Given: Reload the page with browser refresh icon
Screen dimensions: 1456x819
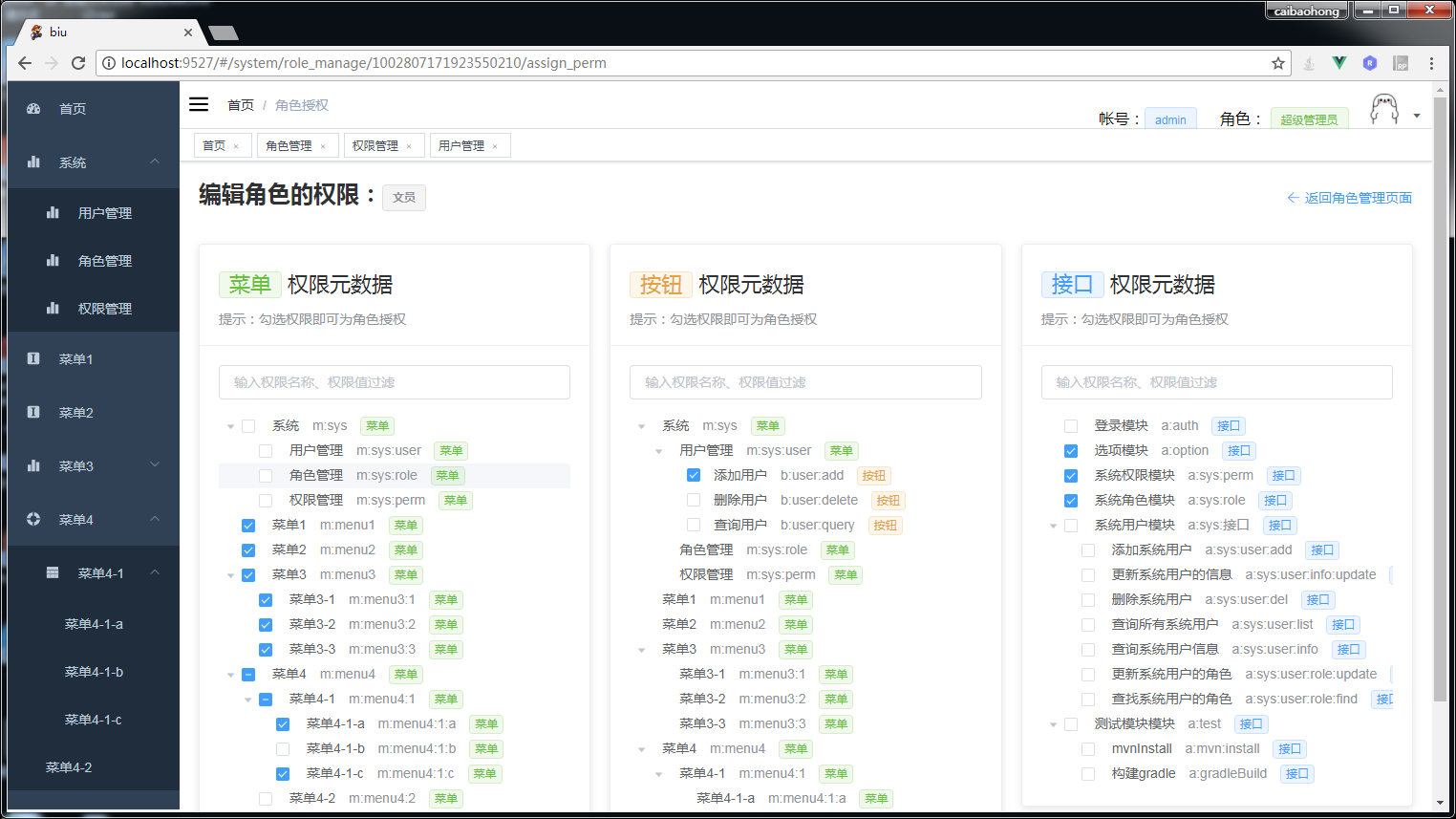Looking at the screenshot, I should click(78, 63).
